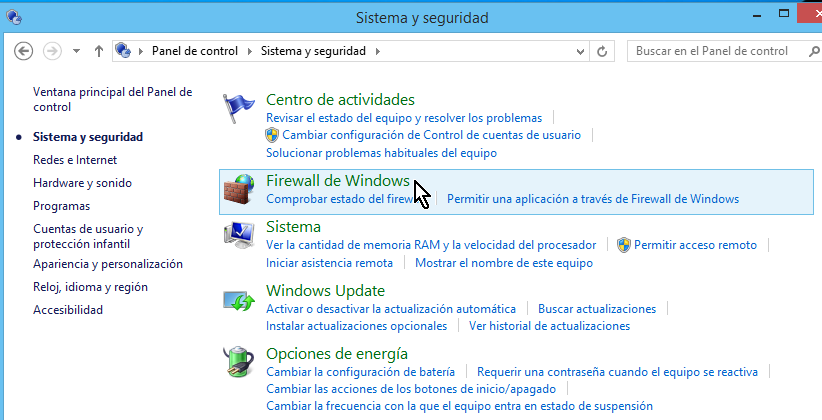The image size is (822, 420).
Task: Open Cuentas de usuario y protección infantil
Action: (88, 236)
